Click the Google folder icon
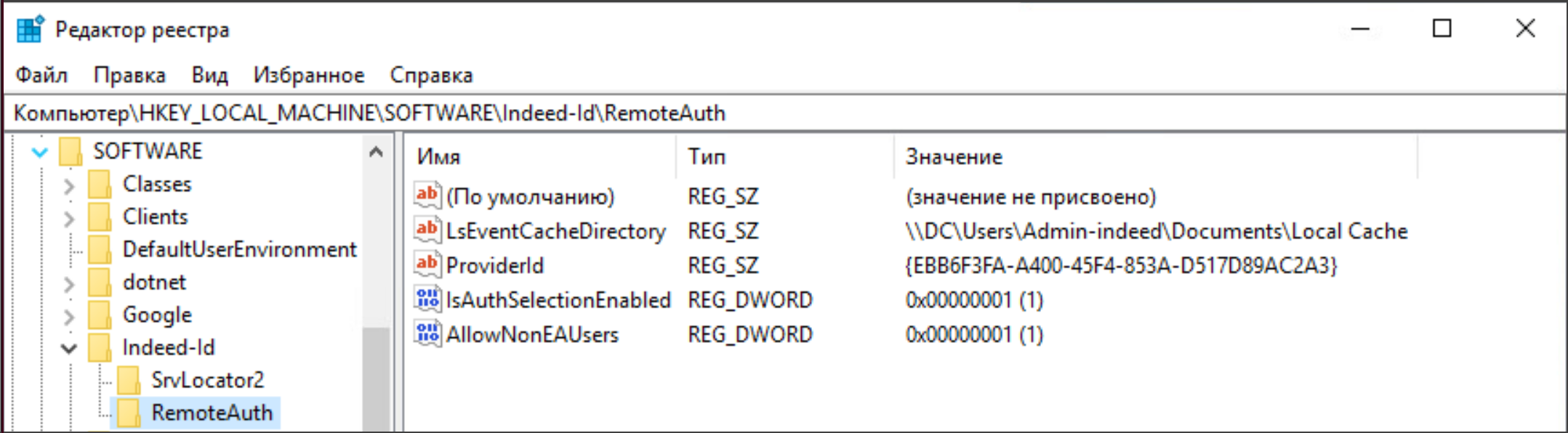 click(x=100, y=315)
